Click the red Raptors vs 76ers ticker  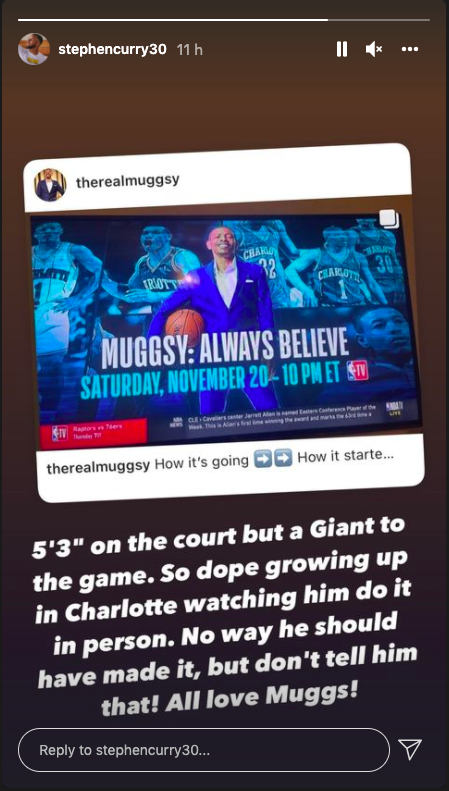[x=94, y=433]
